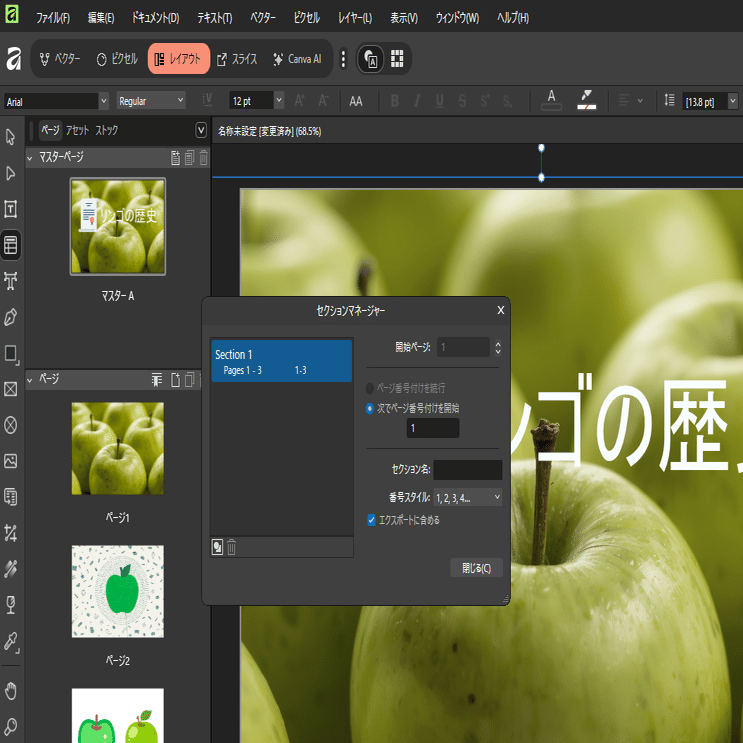Select the gradient Fill tool
The width and height of the screenshot is (743, 743).
click(x=10, y=569)
